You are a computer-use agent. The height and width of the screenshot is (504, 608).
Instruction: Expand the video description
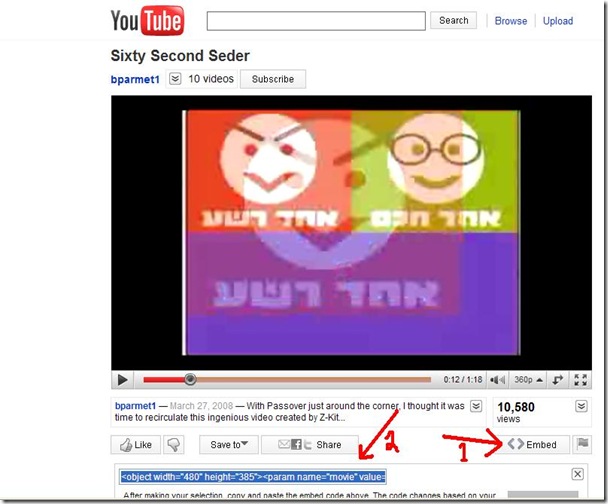476,406
